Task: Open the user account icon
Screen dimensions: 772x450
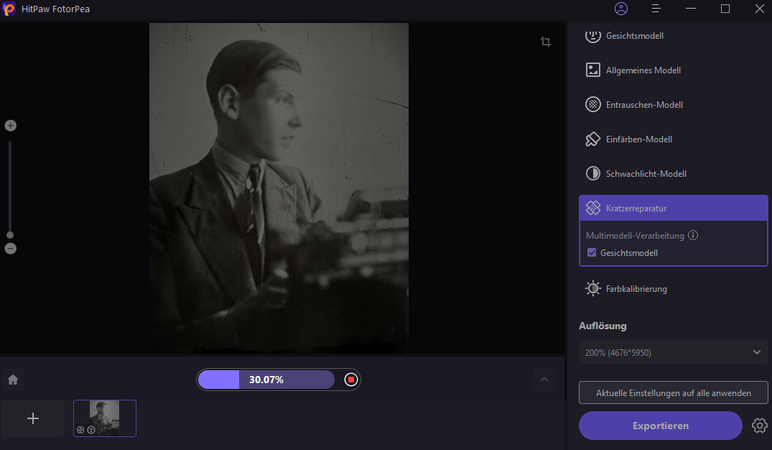Action: (x=621, y=9)
